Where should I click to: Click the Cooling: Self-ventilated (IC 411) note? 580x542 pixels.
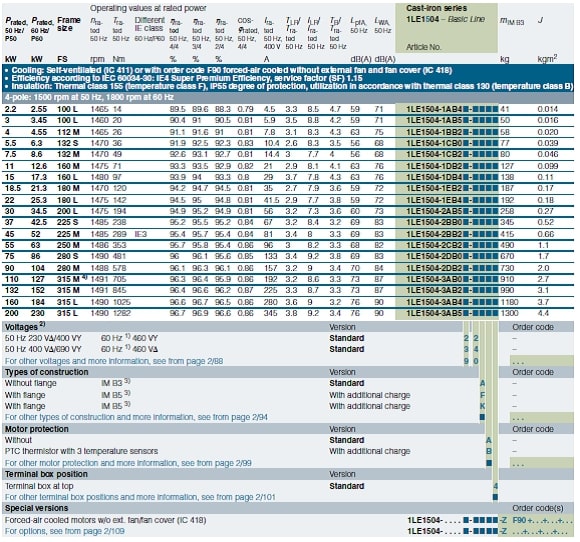tap(229, 70)
